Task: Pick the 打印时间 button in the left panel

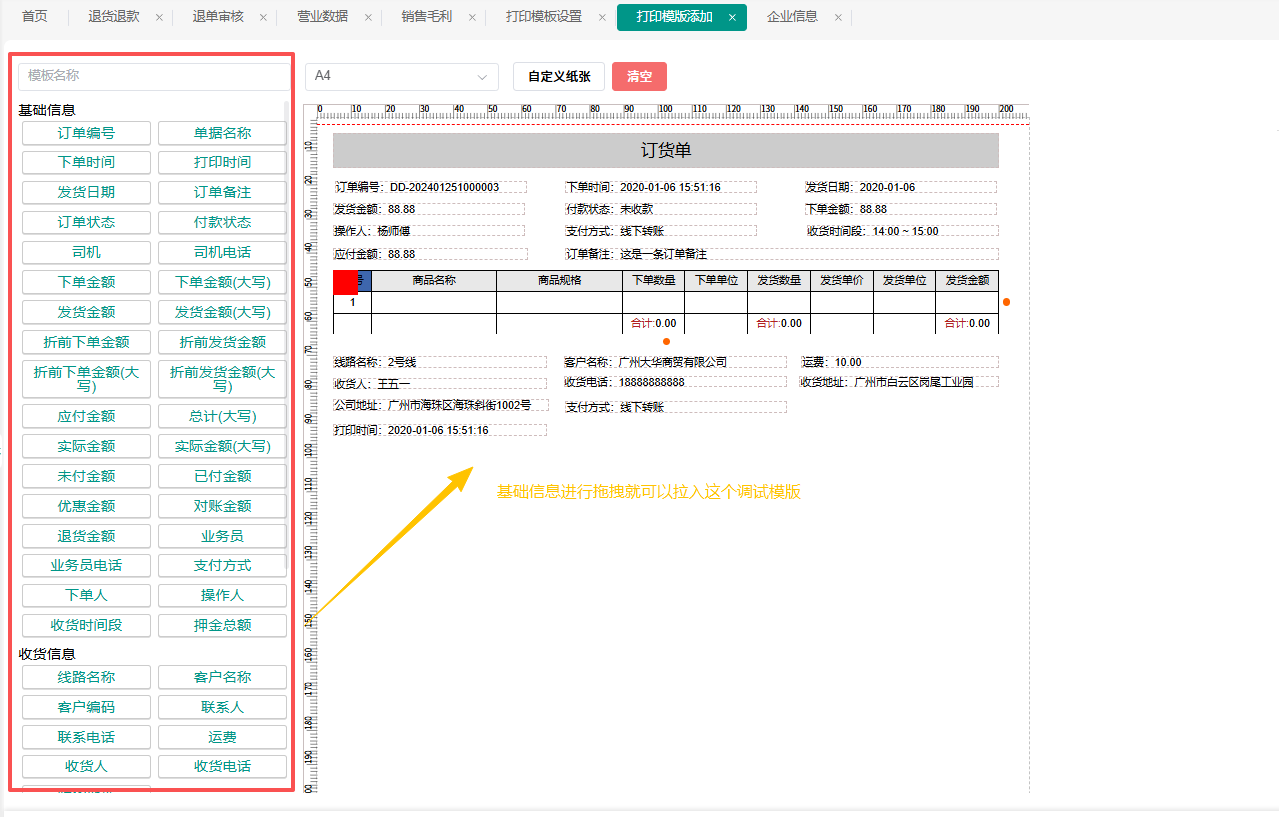Action: [x=222, y=162]
